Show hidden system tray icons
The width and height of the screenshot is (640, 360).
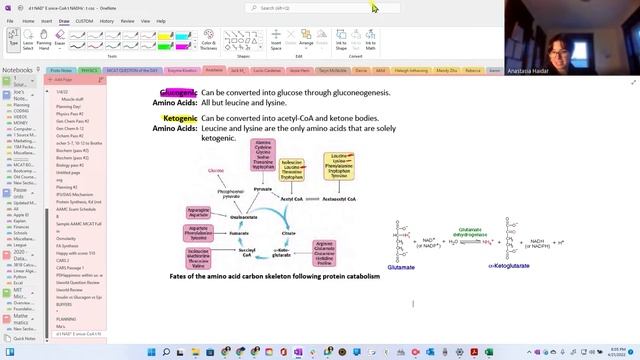[x=529, y=352]
